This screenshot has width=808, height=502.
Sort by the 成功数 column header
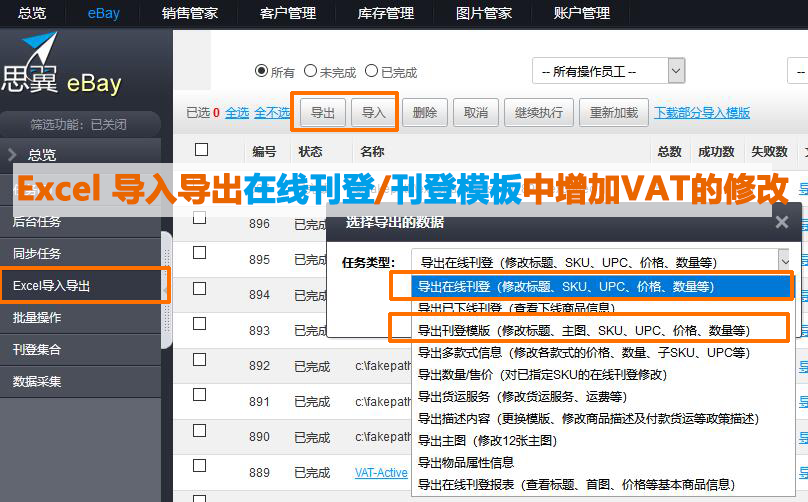click(716, 152)
